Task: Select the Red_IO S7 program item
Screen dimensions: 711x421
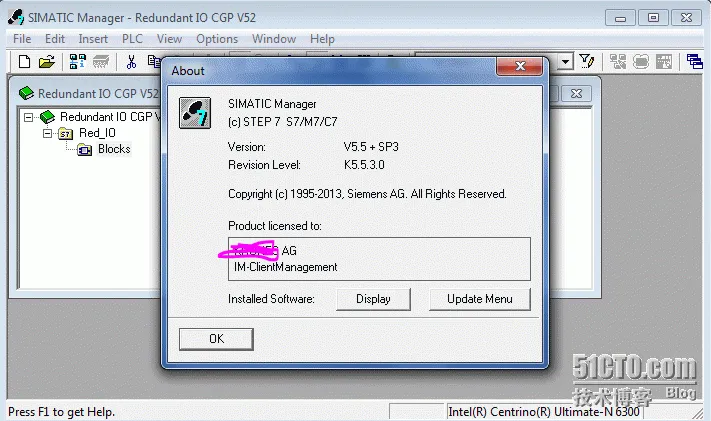Action: (97, 133)
